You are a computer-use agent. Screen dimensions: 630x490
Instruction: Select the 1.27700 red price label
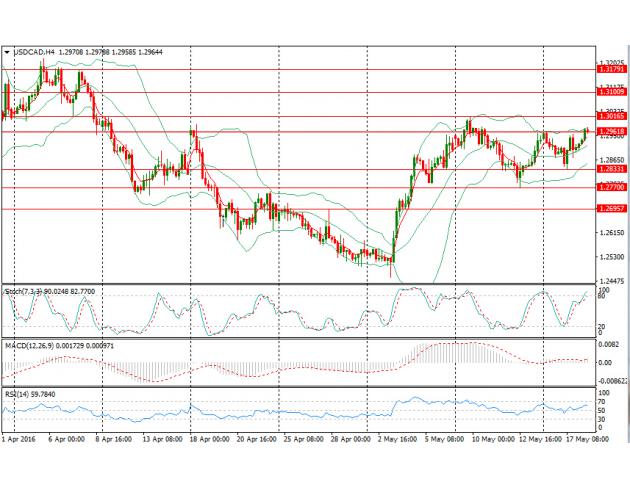[610, 187]
